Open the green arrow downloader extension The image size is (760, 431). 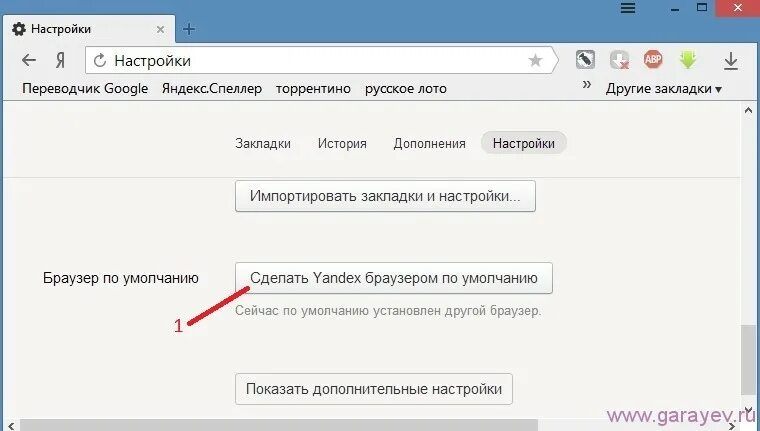[x=688, y=60]
